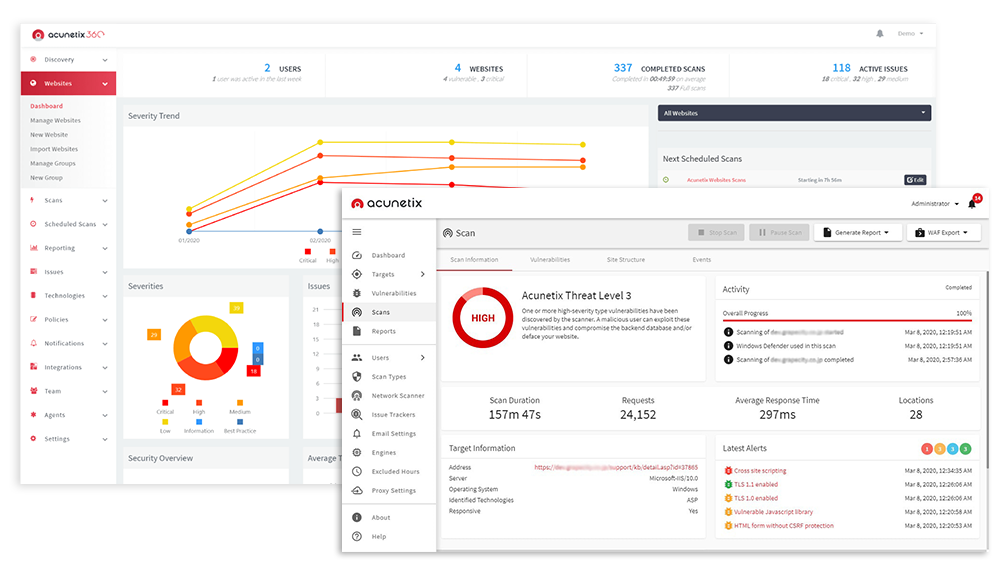Open Import Websites in 360 sidebar
Screen dimensions: 1000x575
54,149
